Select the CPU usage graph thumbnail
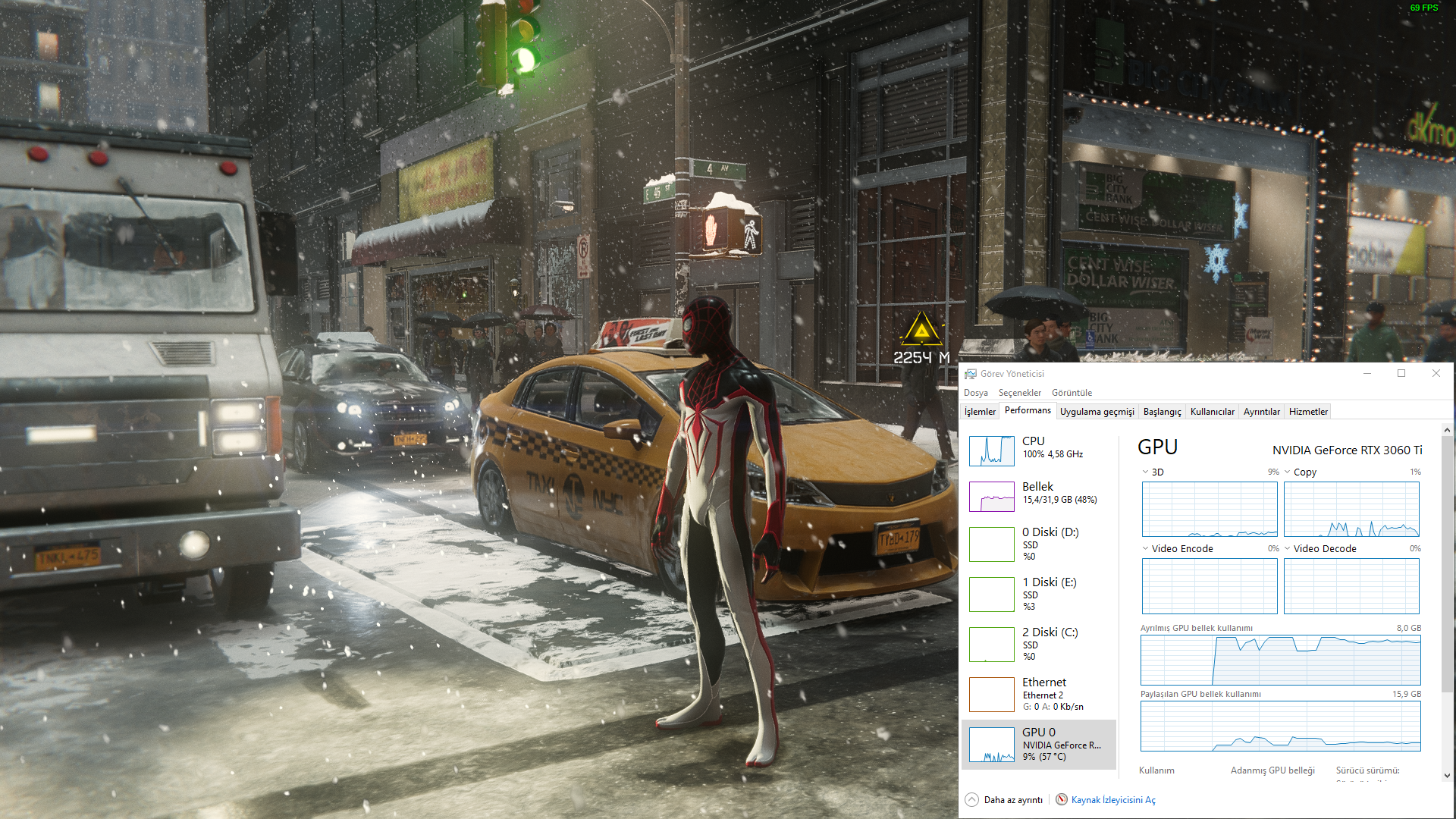The height and width of the screenshot is (819, 1456). click(x=991, y=450)
